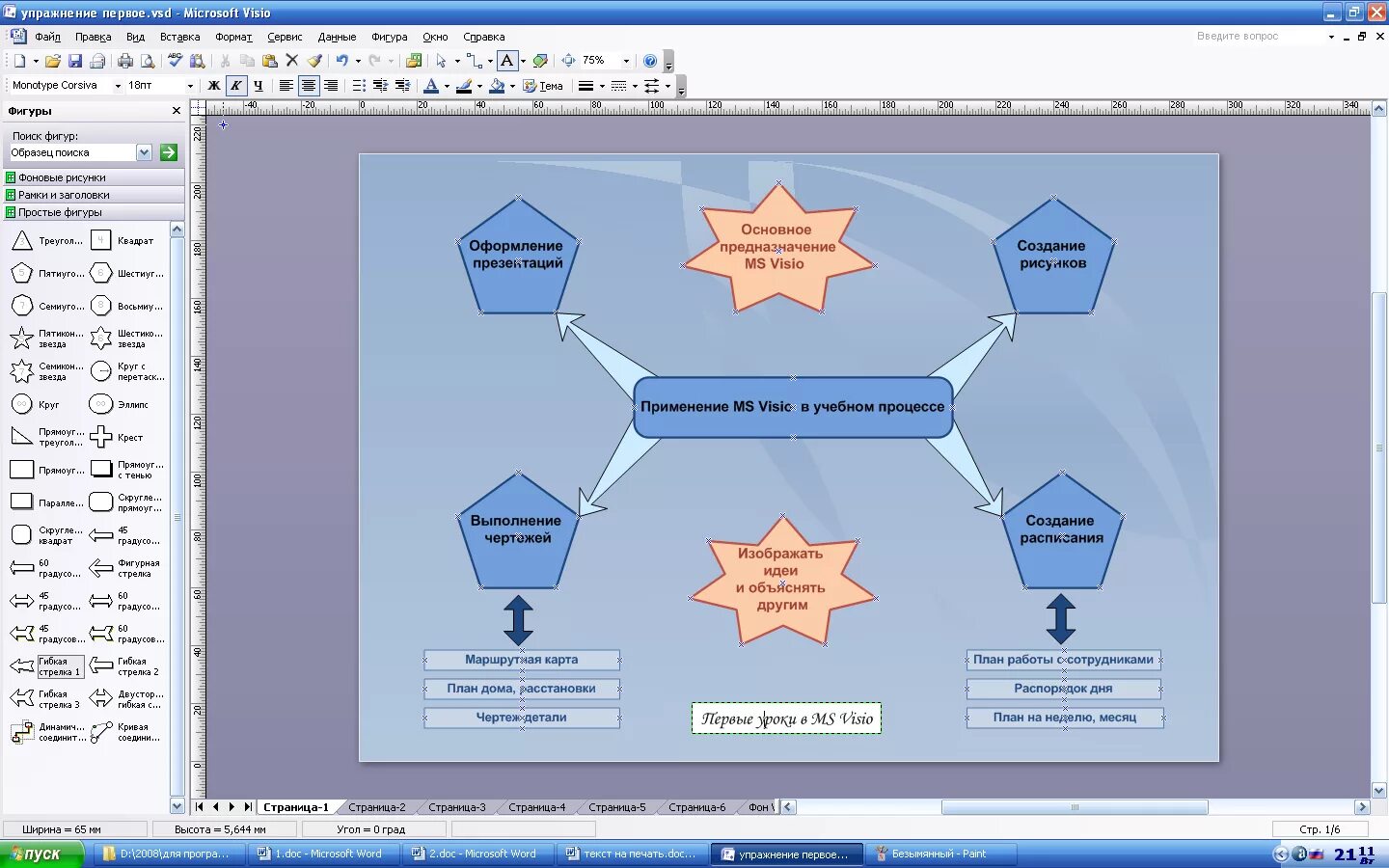
Task: Set center text alignment
Action: (x=309, y=86)
